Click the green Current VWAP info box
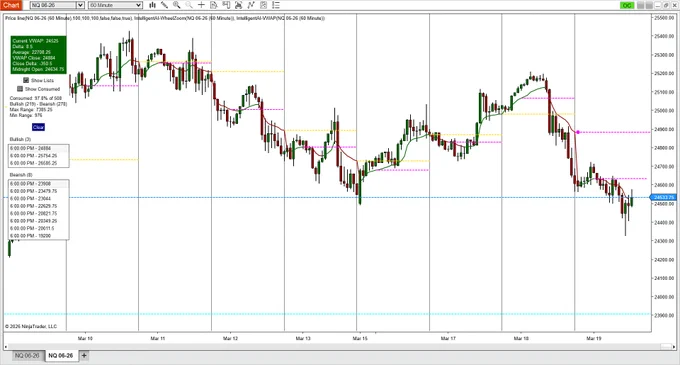This screenshot has height=365, width=680. coord(39,55)
